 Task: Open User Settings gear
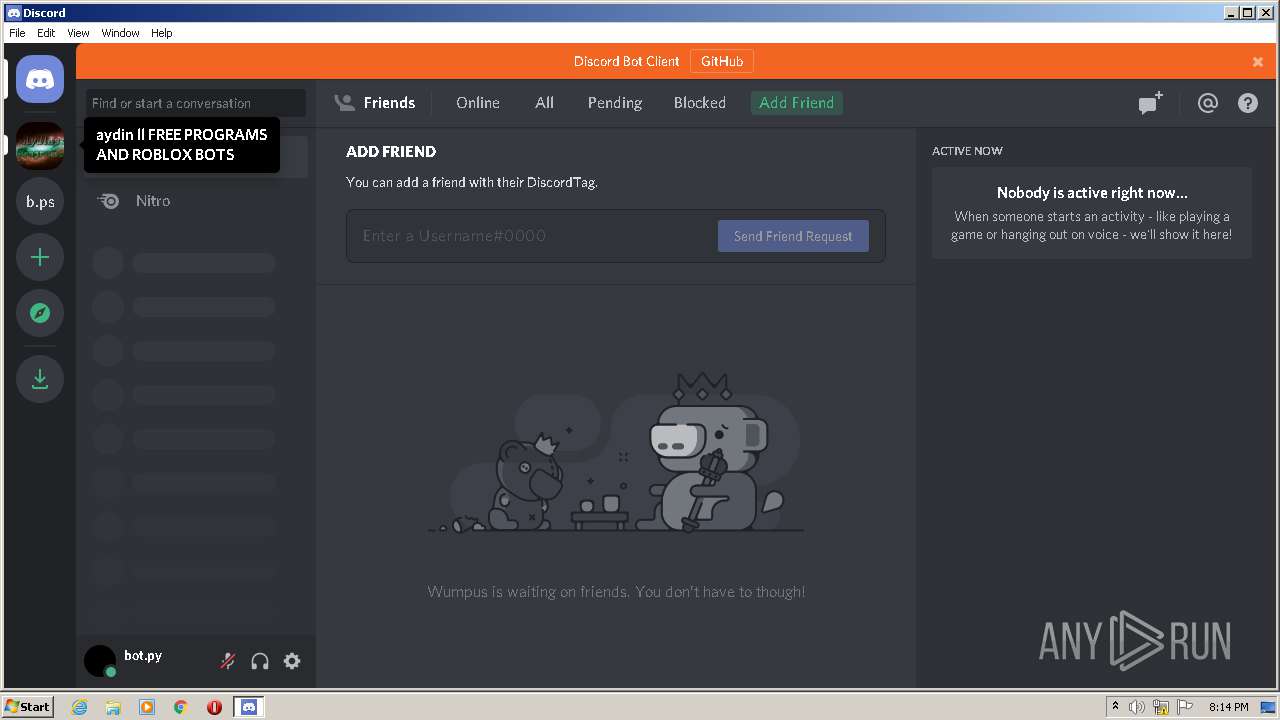tap(292, 661)
